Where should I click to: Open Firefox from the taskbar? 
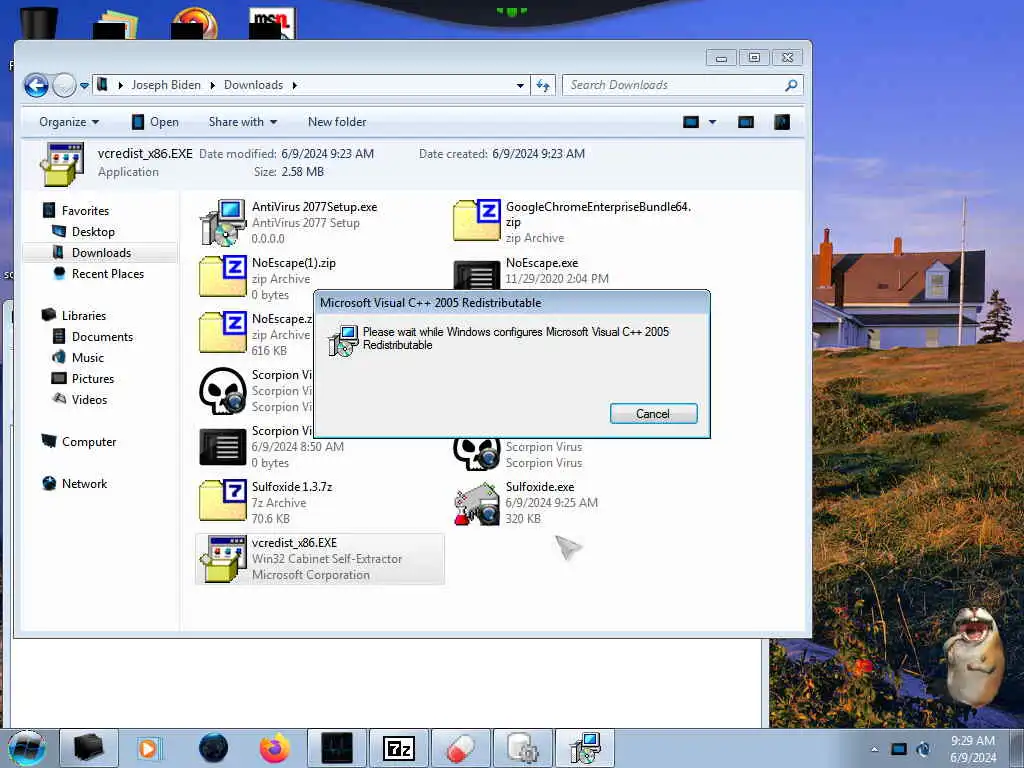pos(275,748)
